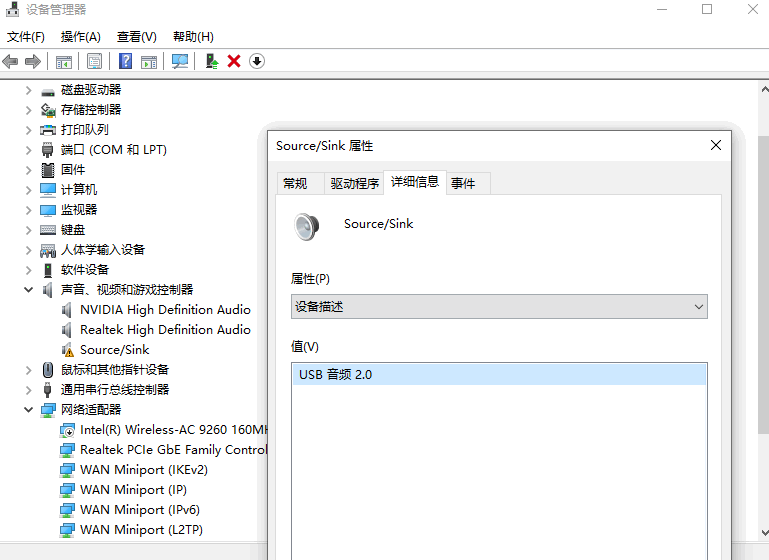This screenshot has height=560, width=769.
Task: Click the disk drives category icon
Action: pos(48,91)
